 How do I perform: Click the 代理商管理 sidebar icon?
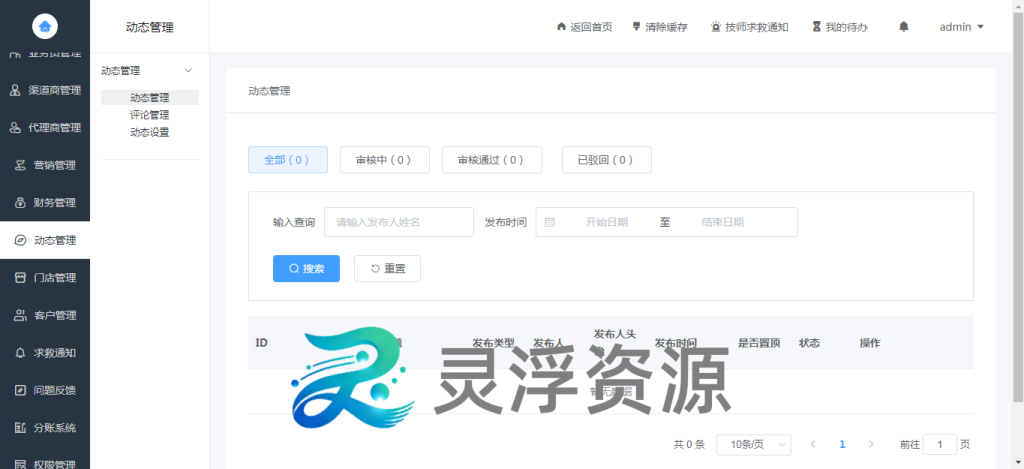pyautogui.click(x=15, y=128)
